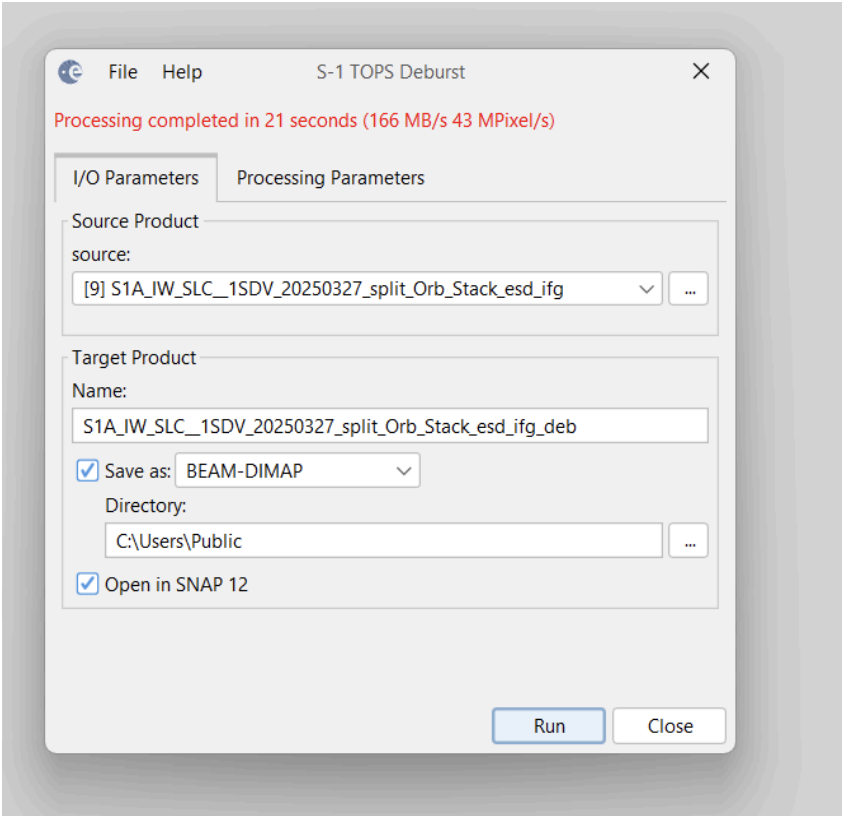Uncheck the Open in SNAP 12 checkbox

[88, 584]
